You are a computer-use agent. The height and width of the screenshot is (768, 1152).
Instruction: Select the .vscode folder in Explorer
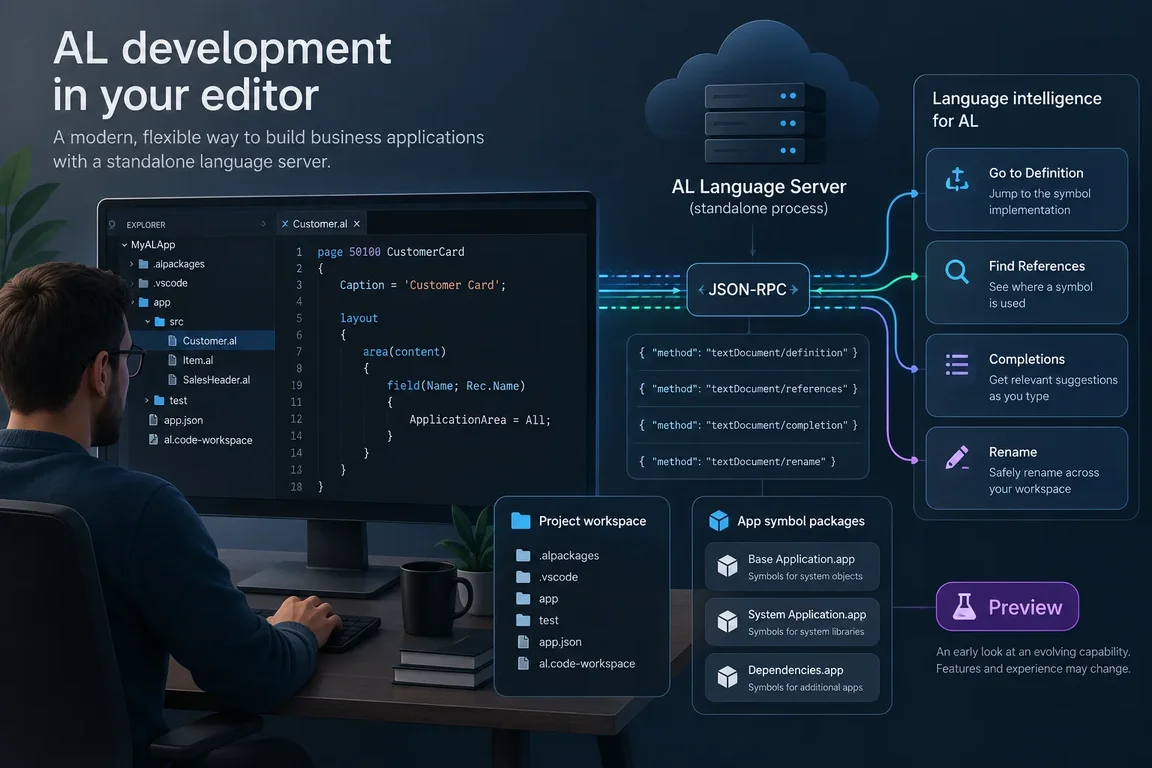[170, 283]
